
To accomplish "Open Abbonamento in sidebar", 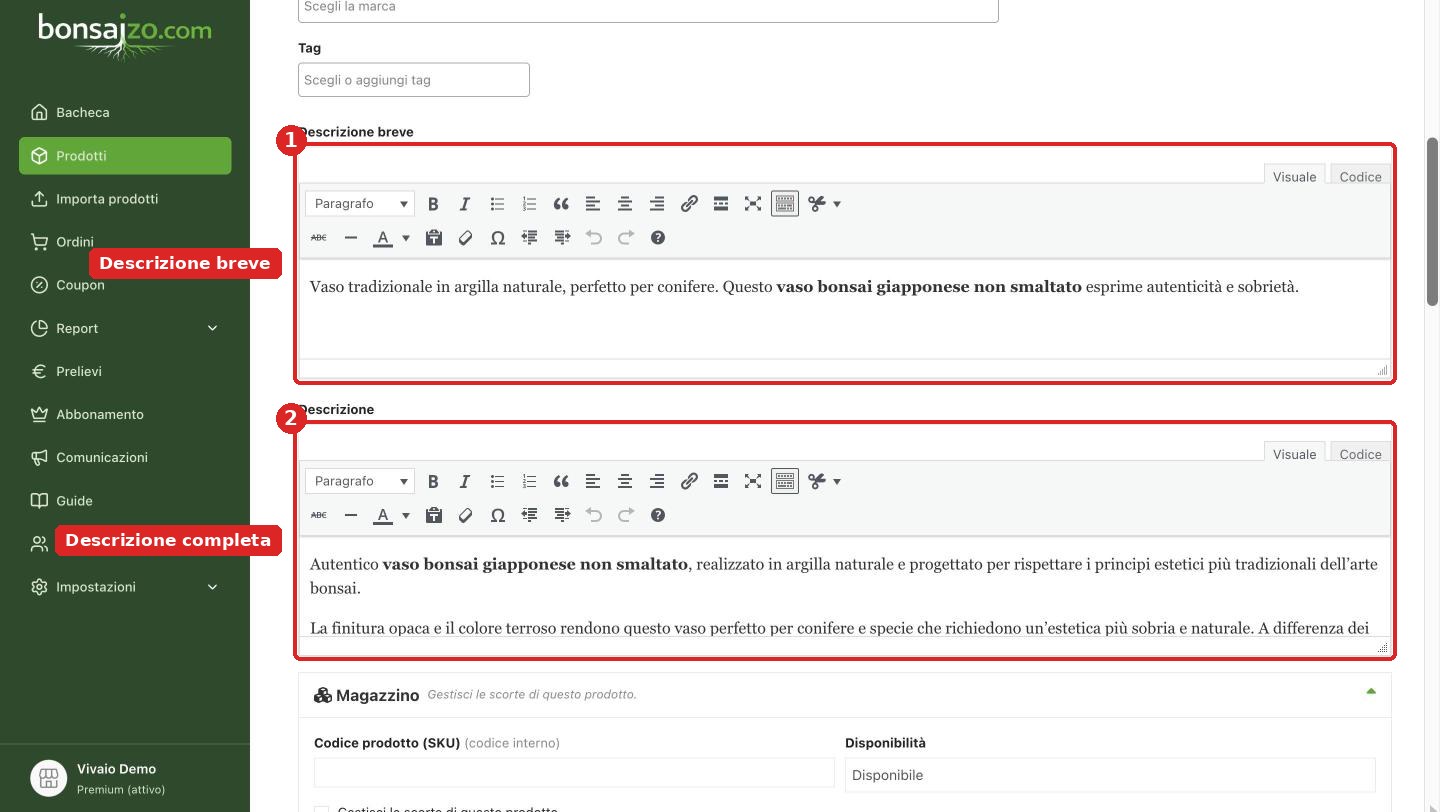I will tap(125, 414).
